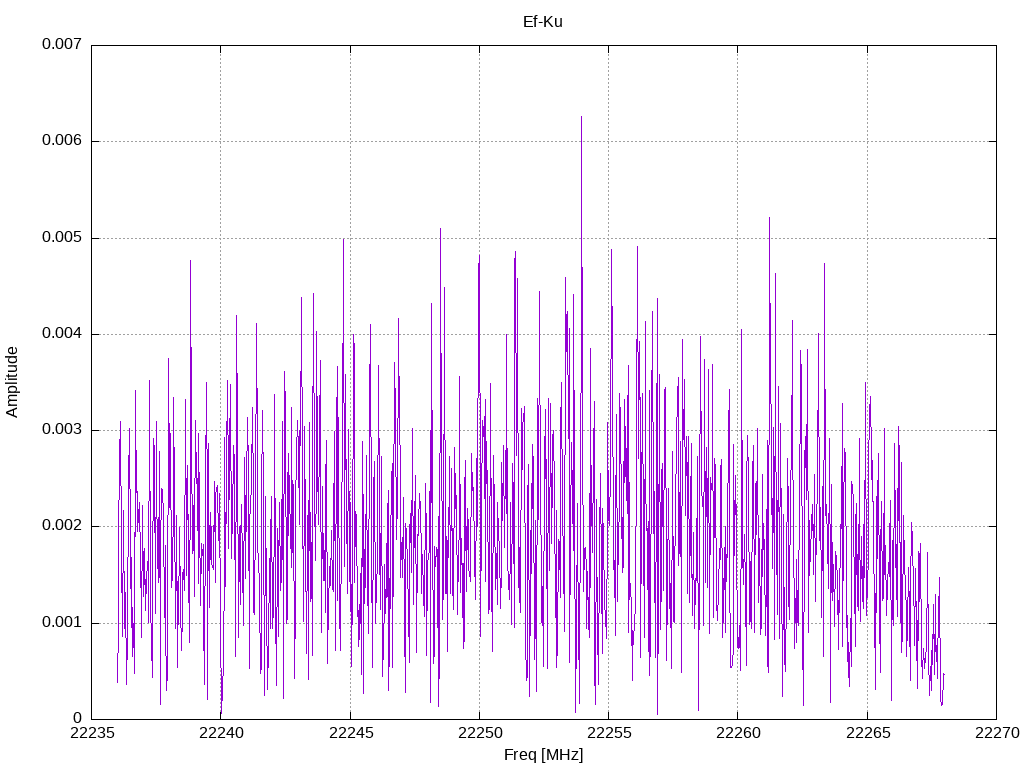Click y-axis tick label 0.002
The image size is (1024, 768).
point(62,526)
